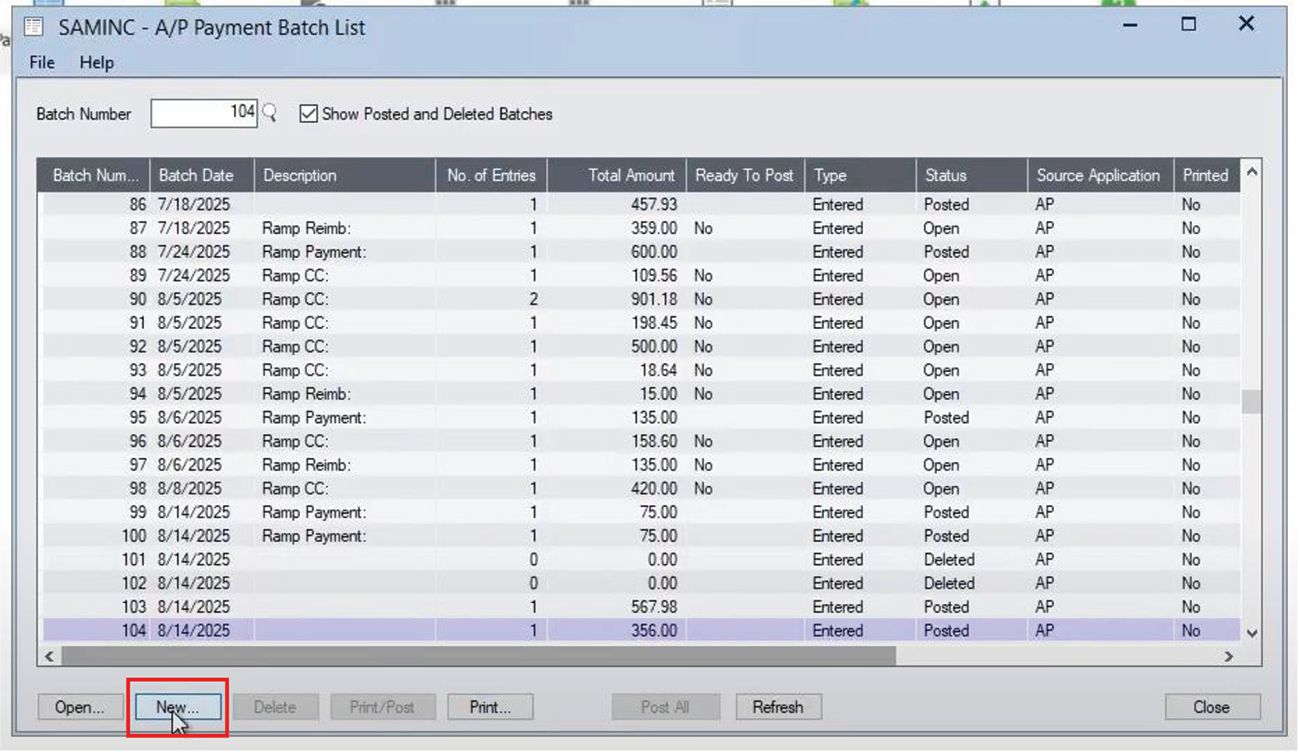Click the No. of Entries column header

pos(491,175)
